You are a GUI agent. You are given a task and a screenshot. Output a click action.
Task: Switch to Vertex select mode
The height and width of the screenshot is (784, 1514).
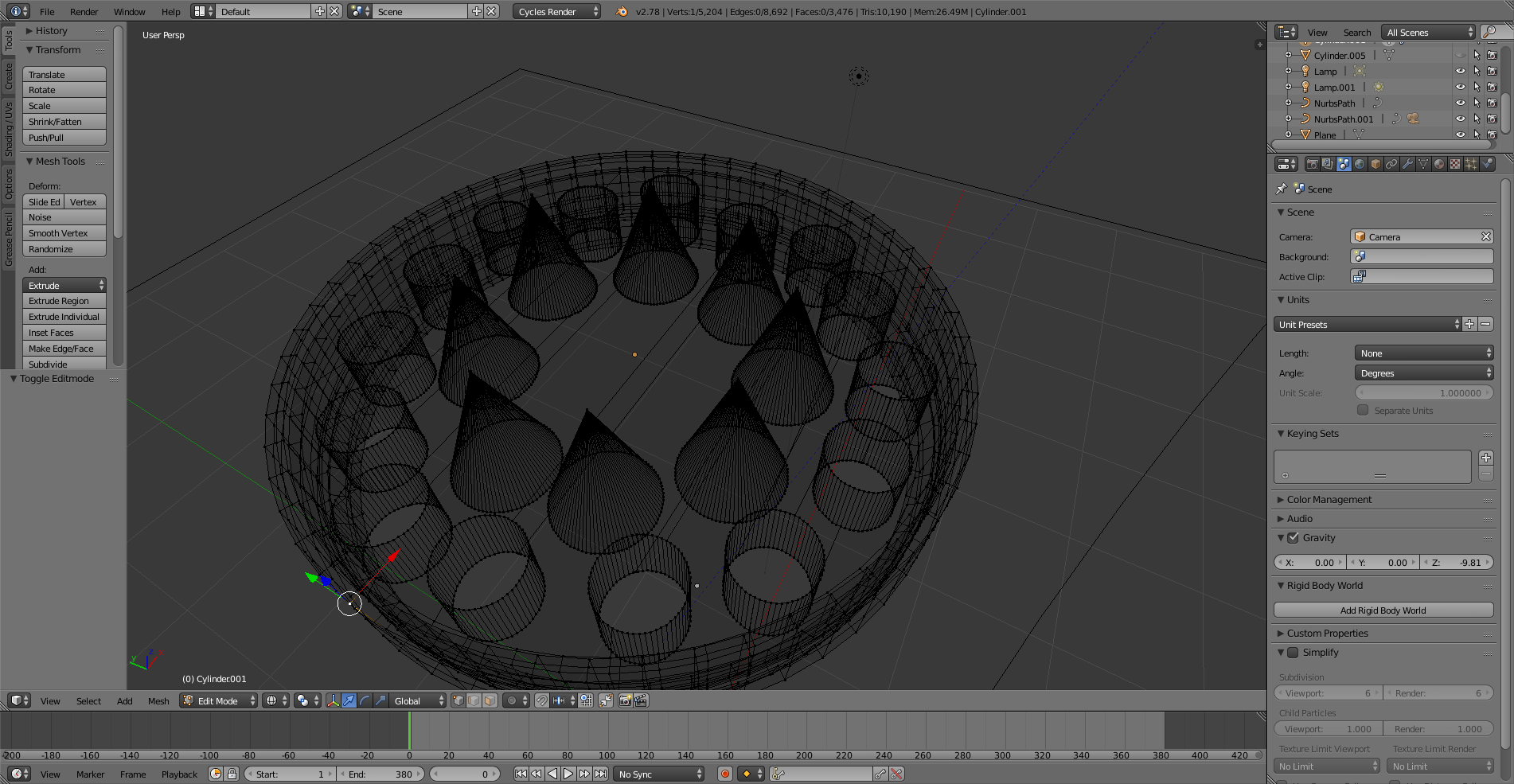point(458,700)
